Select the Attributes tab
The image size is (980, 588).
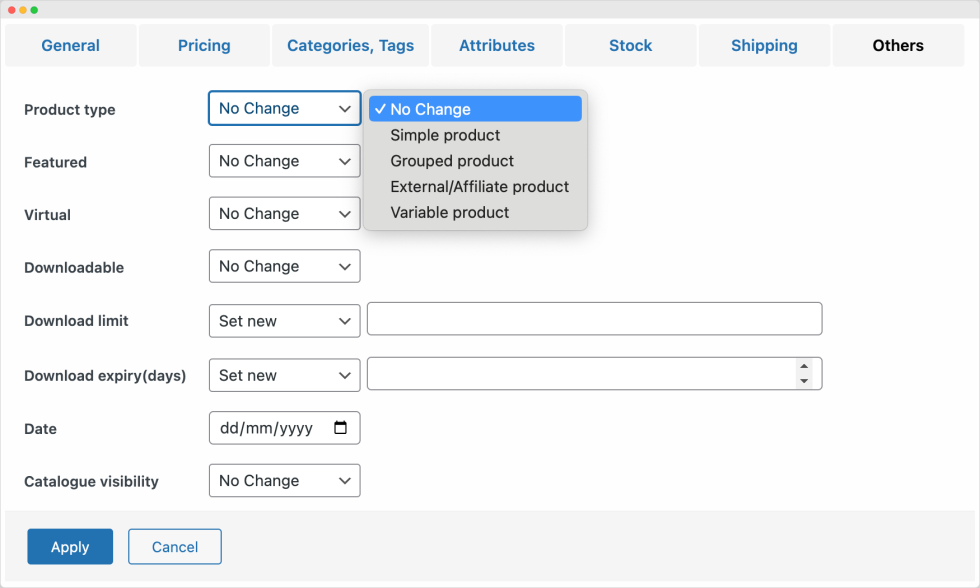coord(497,46)
